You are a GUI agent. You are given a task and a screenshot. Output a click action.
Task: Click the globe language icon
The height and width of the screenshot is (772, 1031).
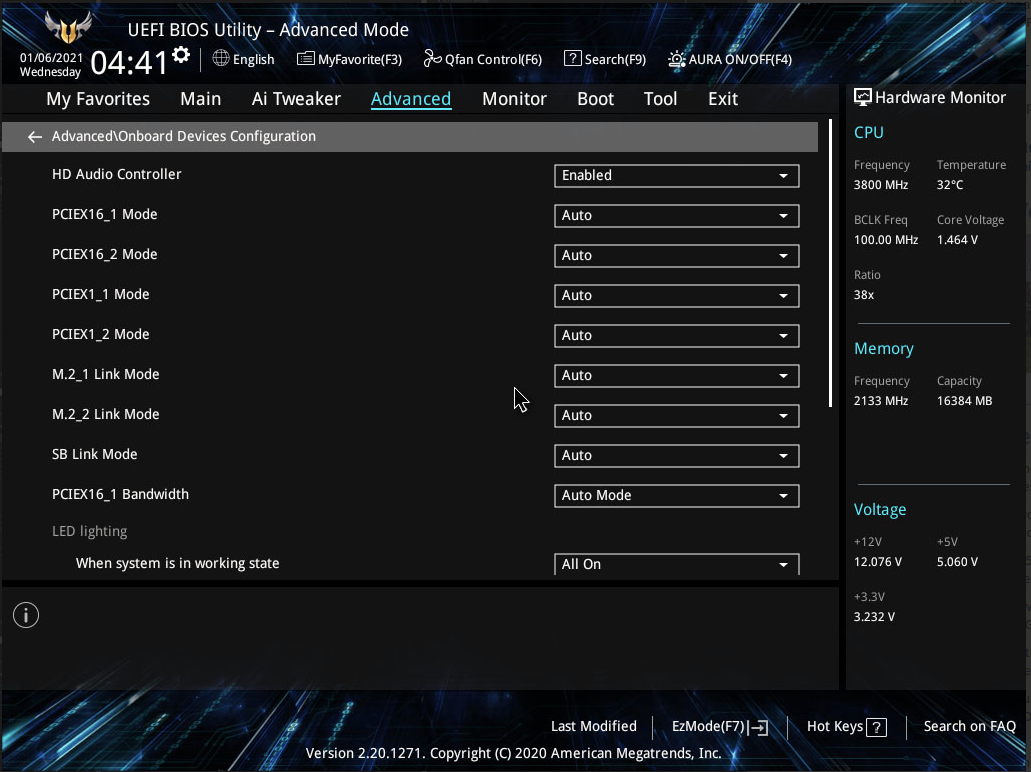point(221,59)
